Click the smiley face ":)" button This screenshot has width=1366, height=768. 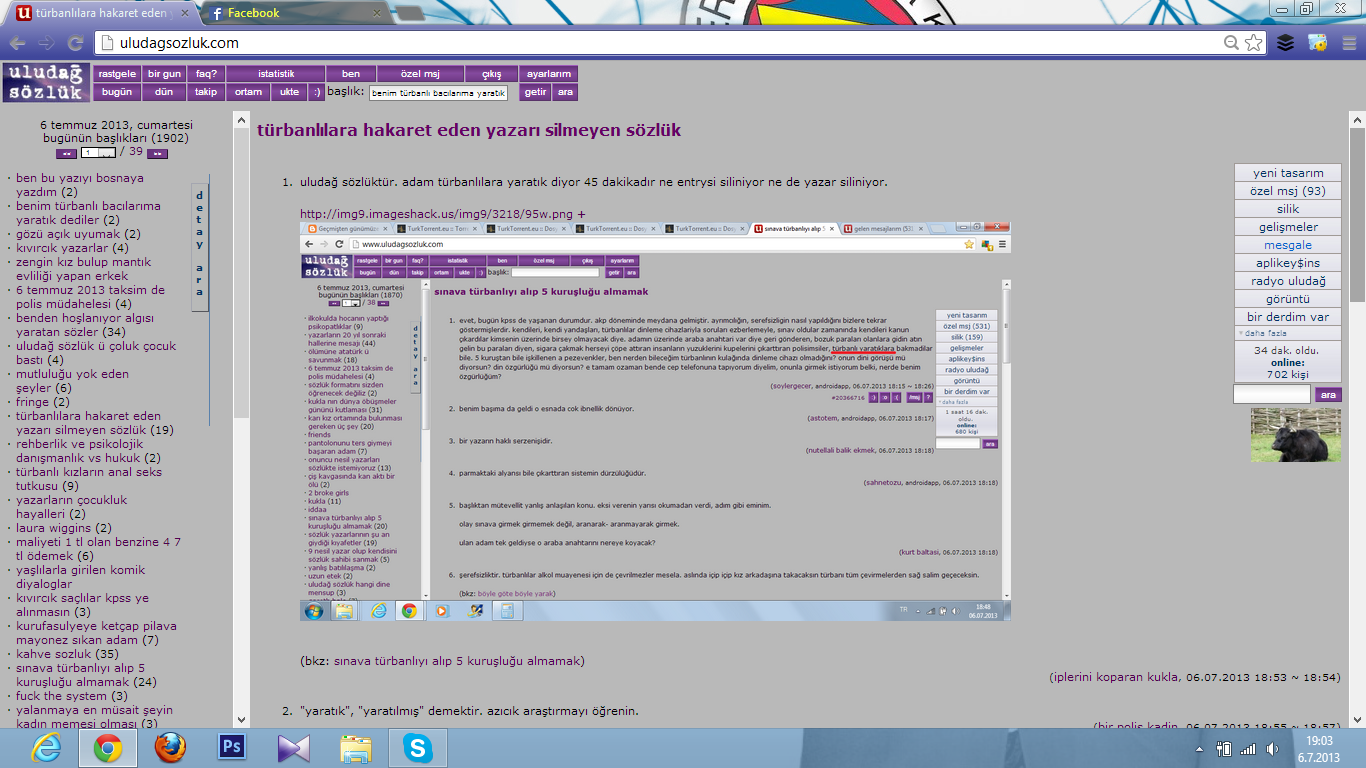pos(316,92)
